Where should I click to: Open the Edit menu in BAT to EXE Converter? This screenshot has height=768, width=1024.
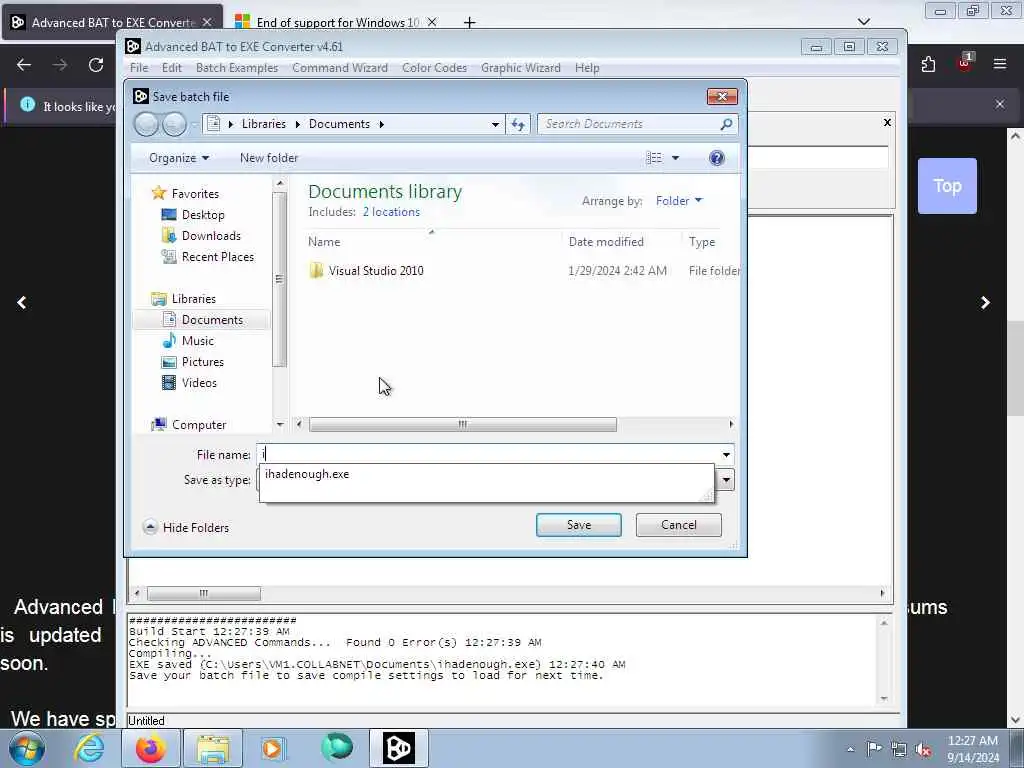(172, 68)
